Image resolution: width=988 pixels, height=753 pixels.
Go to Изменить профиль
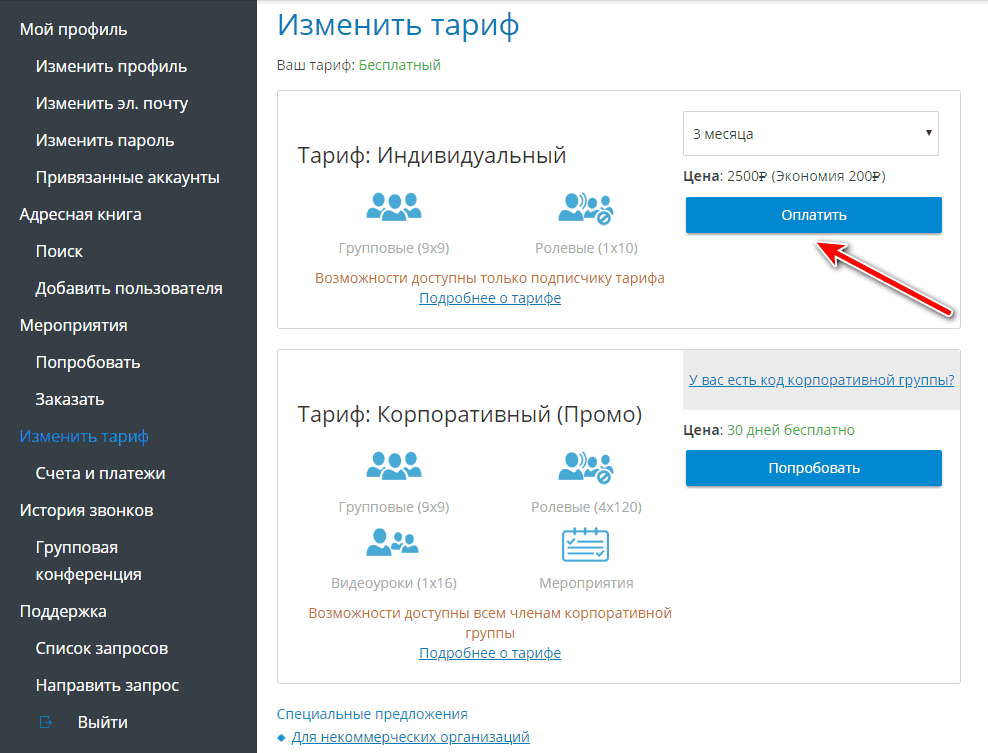pos(112,66)
